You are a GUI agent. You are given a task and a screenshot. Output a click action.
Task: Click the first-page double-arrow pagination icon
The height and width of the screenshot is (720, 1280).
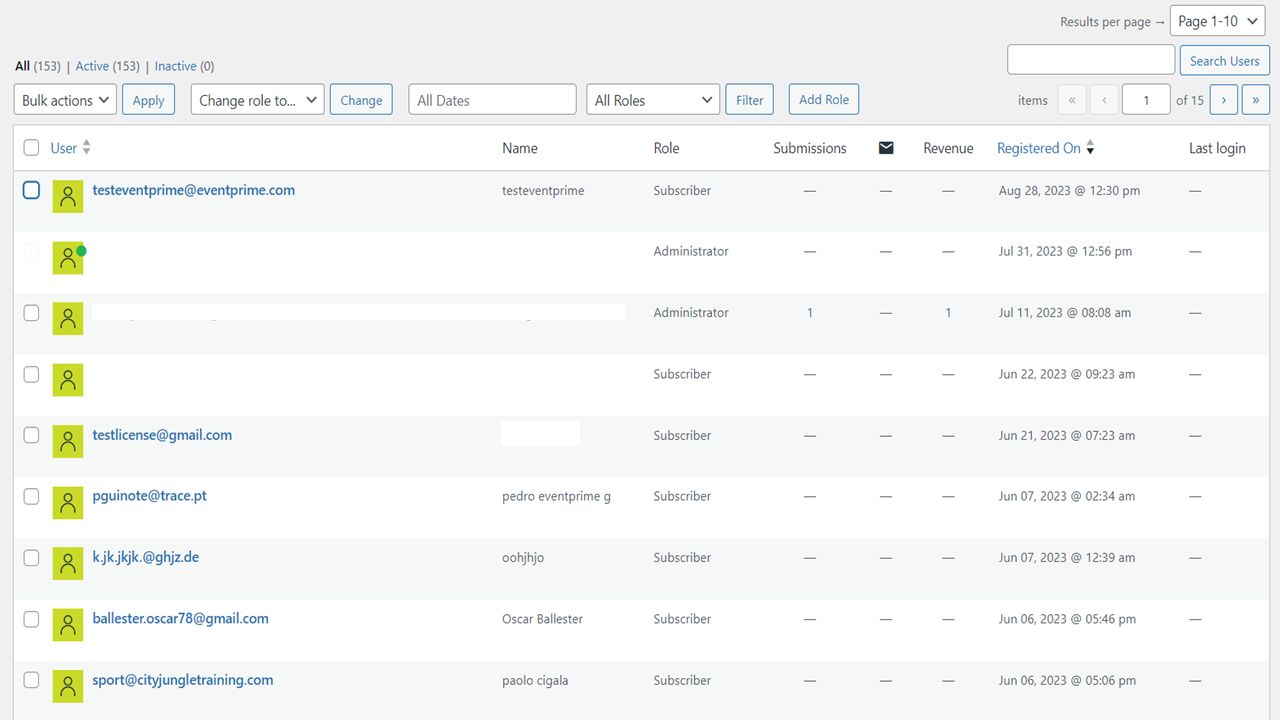click(x=1071, y=99)
